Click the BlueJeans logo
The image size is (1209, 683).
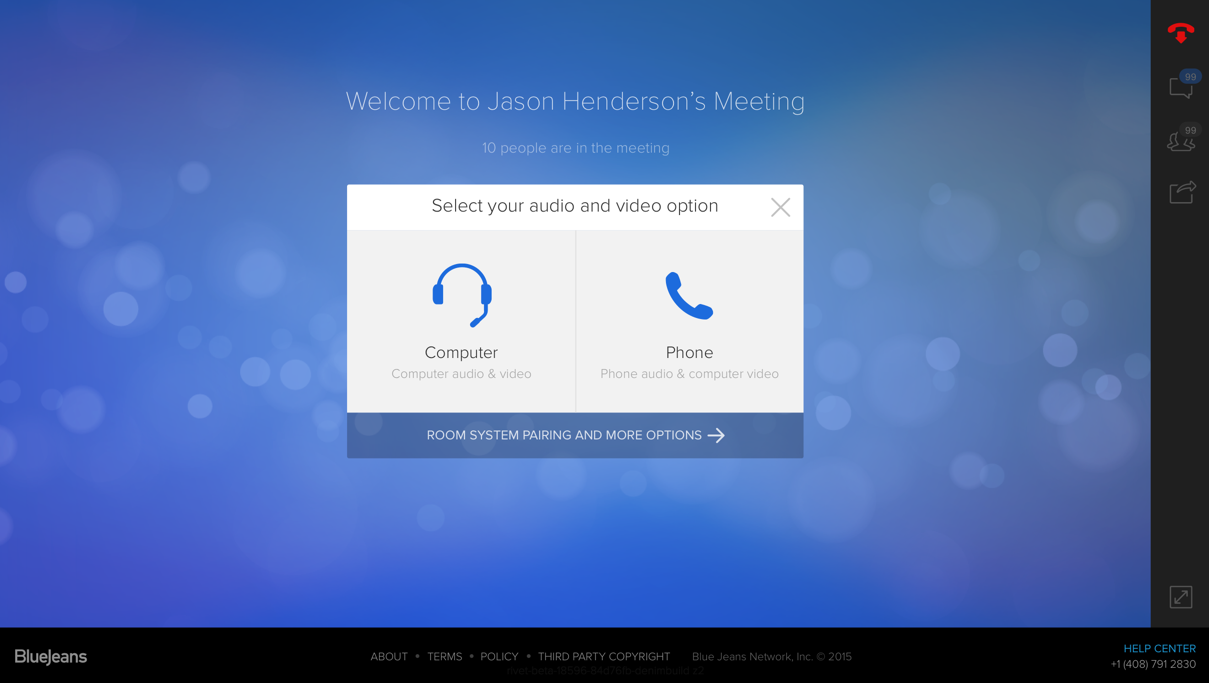point(49,657)
